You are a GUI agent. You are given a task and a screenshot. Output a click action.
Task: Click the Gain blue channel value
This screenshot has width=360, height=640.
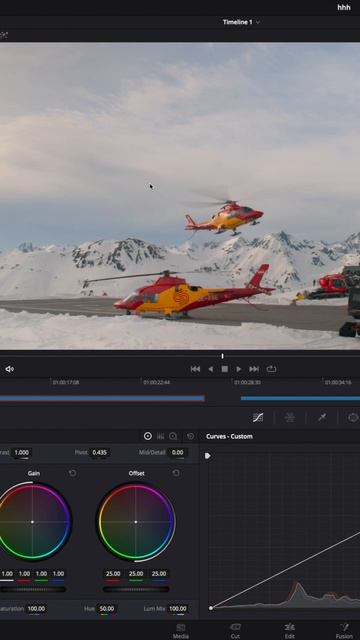coord(58,573)
